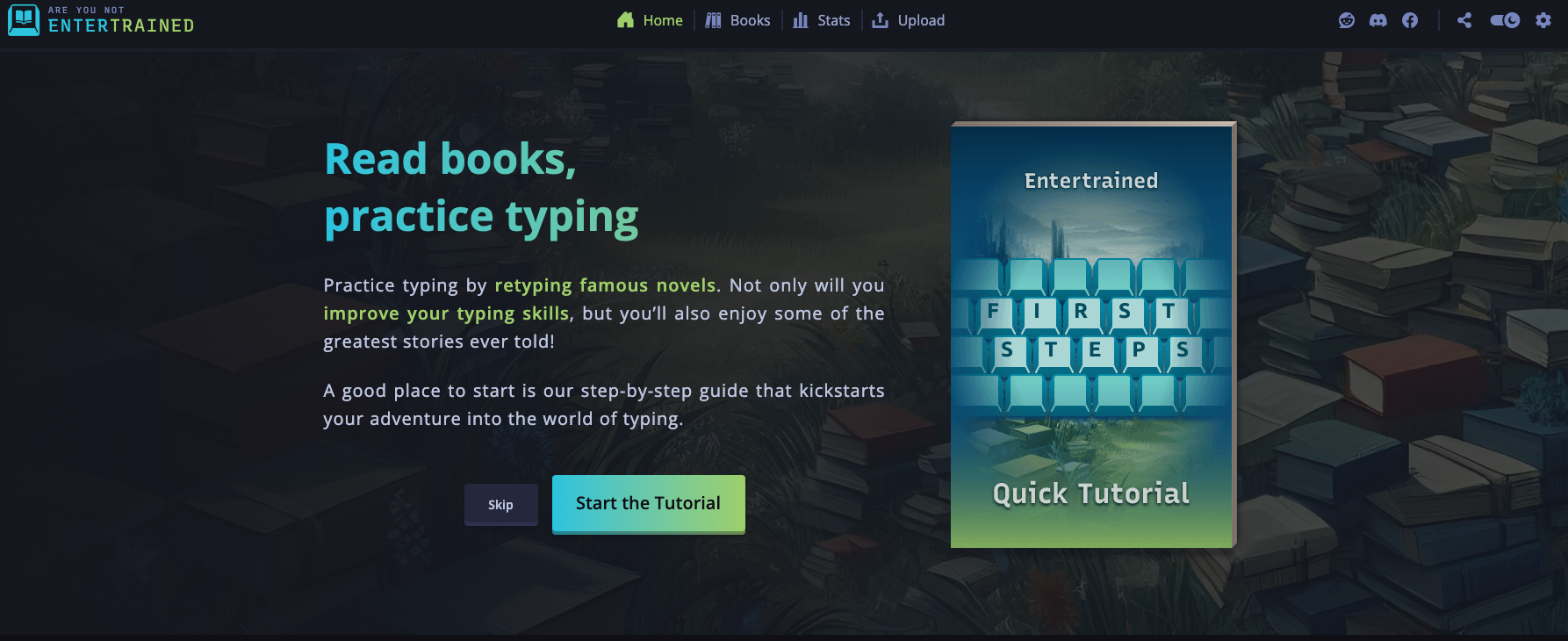Click the "Read books, practice typing" headline

(482, 188)
